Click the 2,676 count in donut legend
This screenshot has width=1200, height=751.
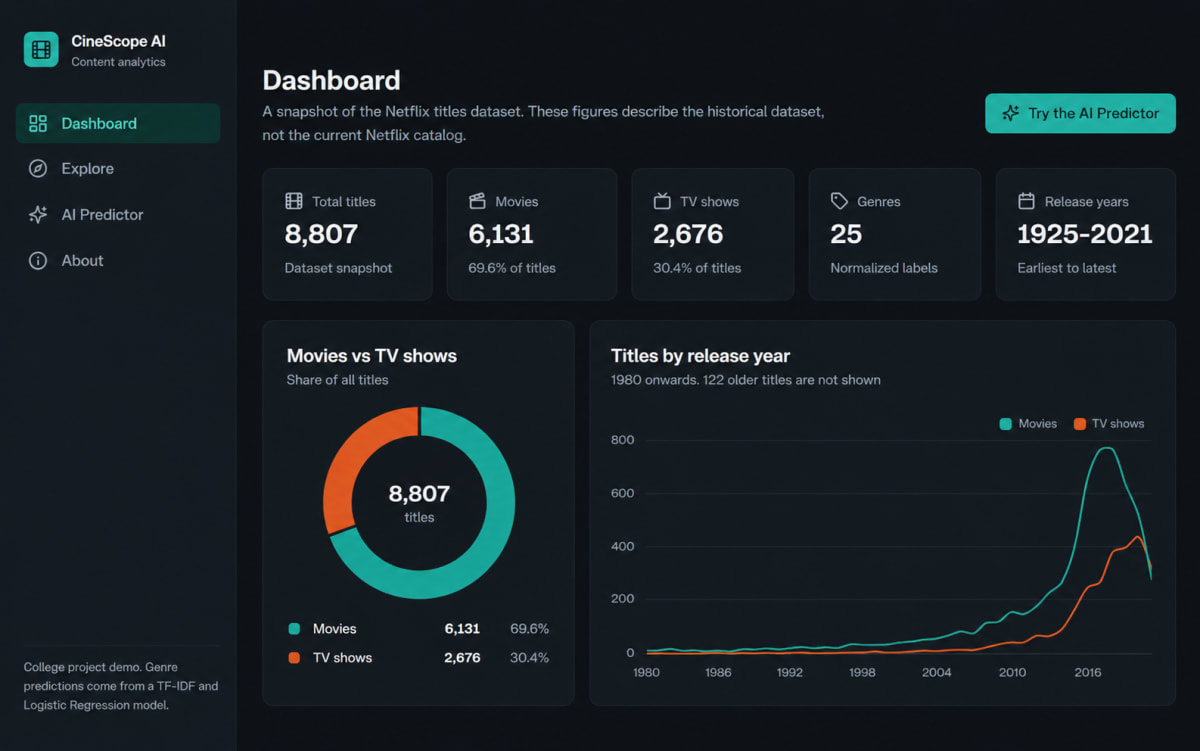pyautogui.click(x=462, y=658)
